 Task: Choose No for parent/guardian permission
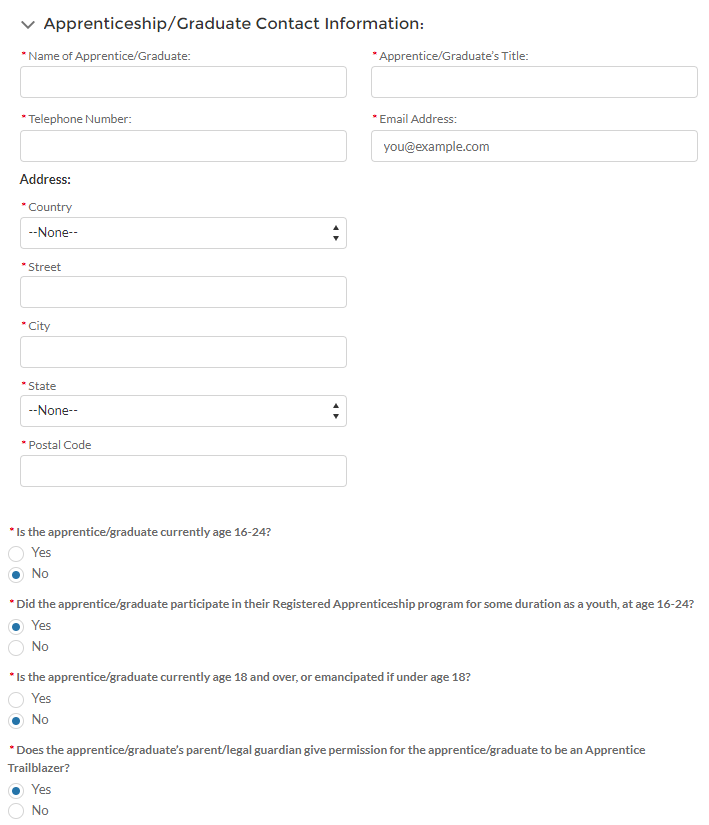[x=16, y=811]
